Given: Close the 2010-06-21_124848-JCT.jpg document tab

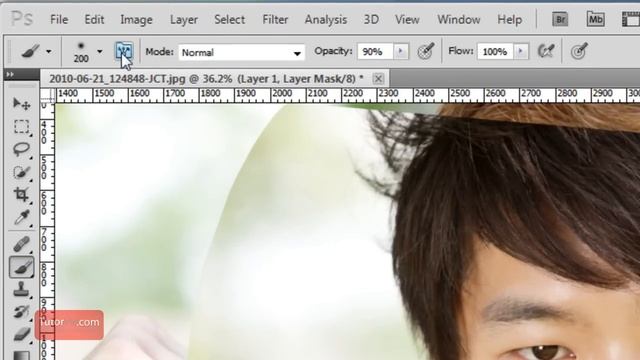Looking at the screenshot, I should point(378,78).
